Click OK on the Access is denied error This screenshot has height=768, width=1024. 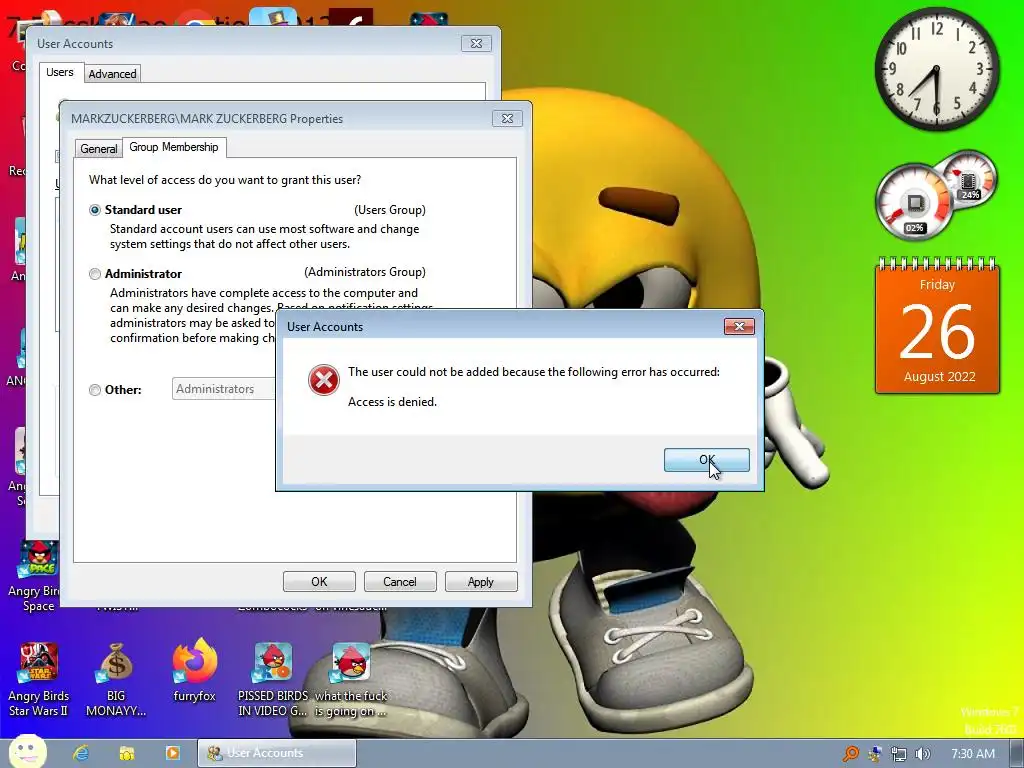click(706, 460)
